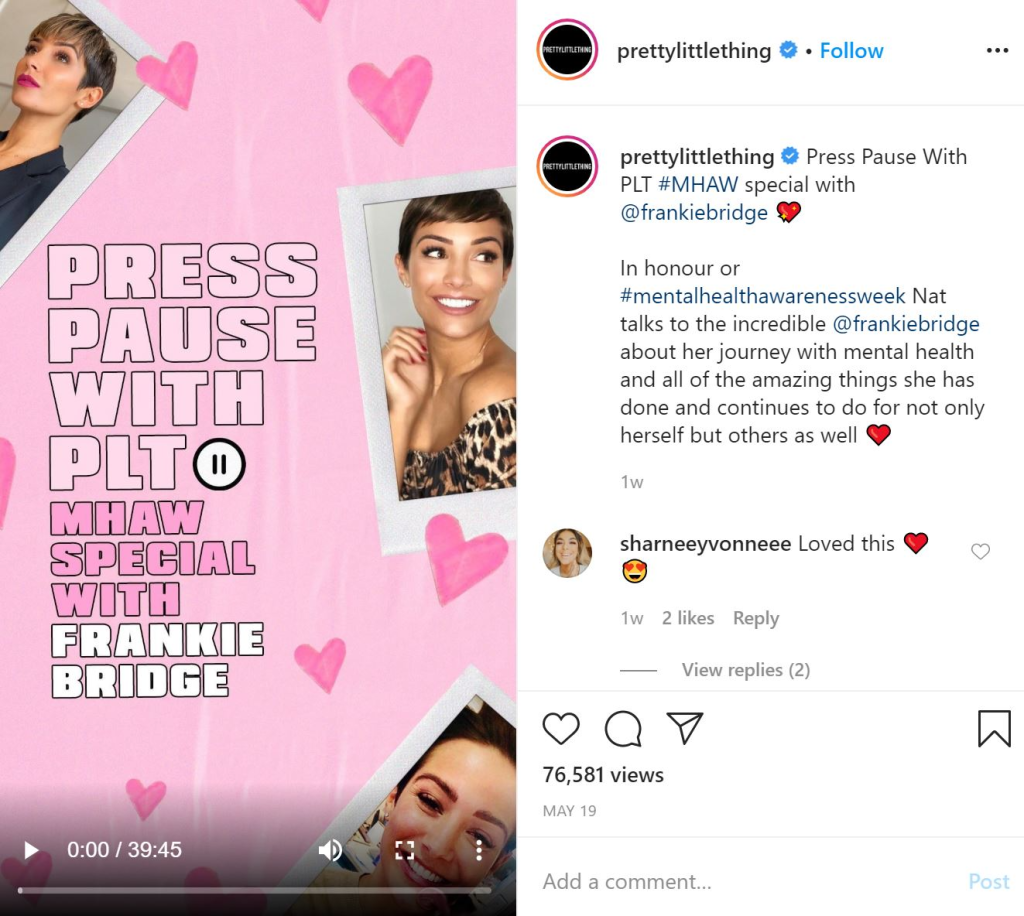Viewport: 1024px width, 916px height.
Task: Mute the video sound
Action: 330,849
